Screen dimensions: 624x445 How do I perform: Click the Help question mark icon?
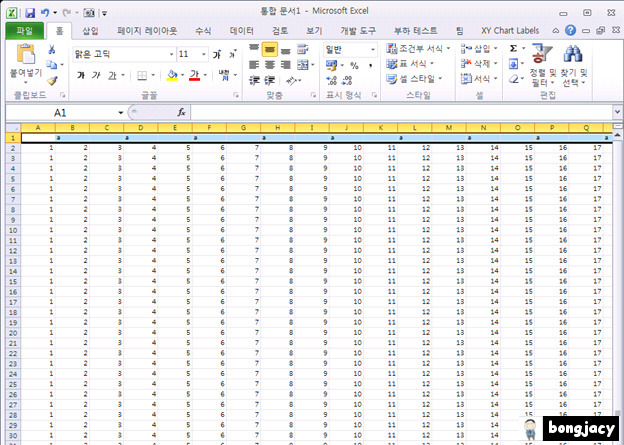pyautogui.click(x=570, y=30)
